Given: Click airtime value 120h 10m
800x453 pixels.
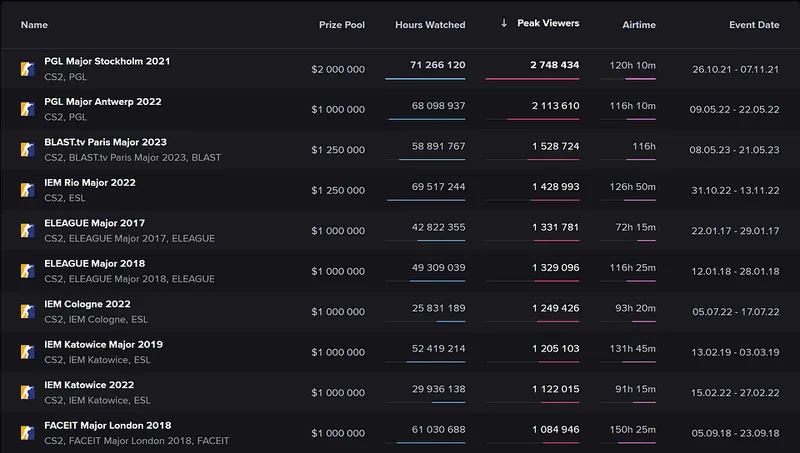Looking at the screenshot, I should point(633,65).
